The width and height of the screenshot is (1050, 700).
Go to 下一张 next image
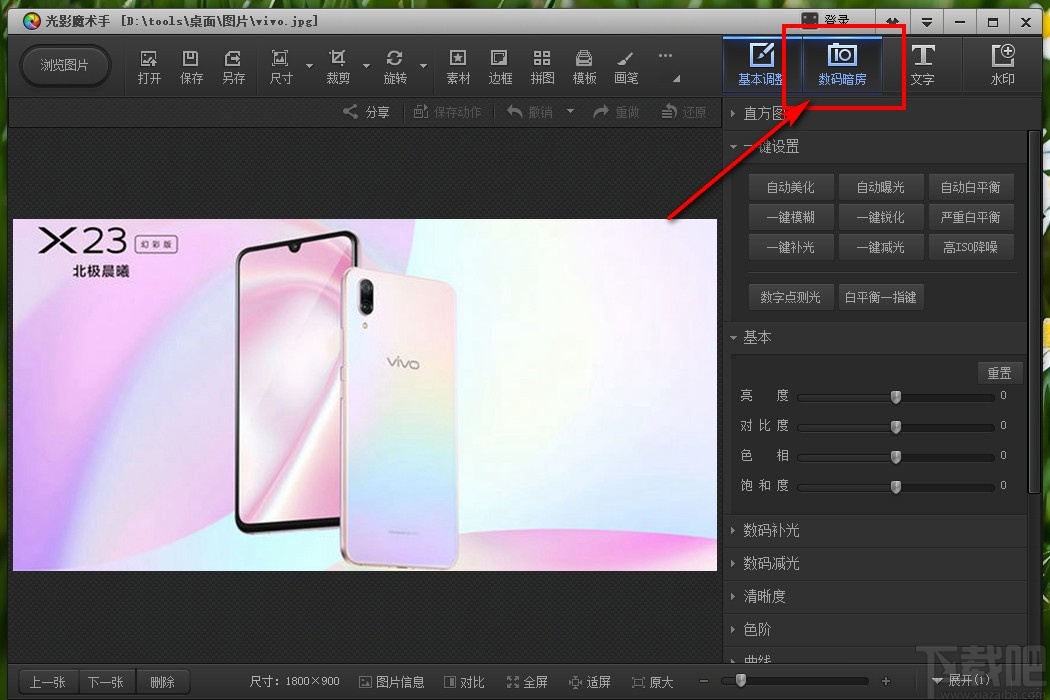click(x=106, y=682)
